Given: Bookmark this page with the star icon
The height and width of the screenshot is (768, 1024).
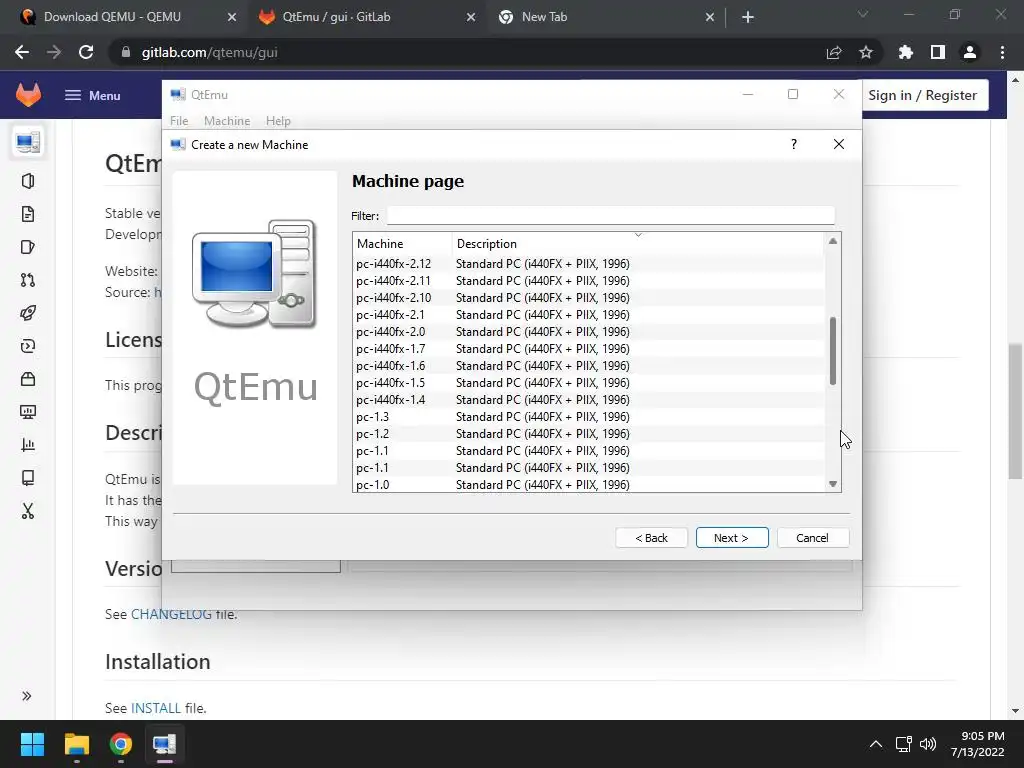Looking at the screenshot, I should (x=866, y=52).
